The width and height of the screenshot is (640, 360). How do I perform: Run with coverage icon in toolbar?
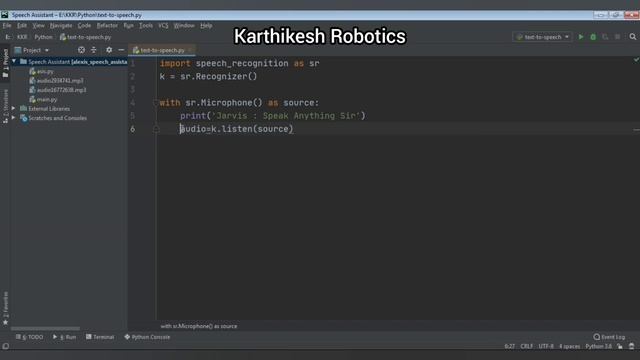(605, 37)
